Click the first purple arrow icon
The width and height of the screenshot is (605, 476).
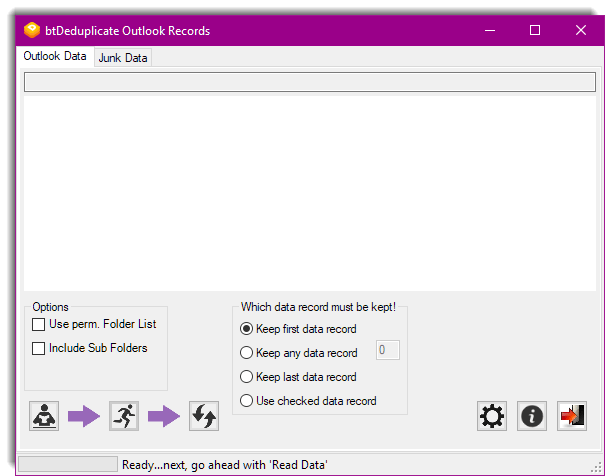click(x=84, y=416)
